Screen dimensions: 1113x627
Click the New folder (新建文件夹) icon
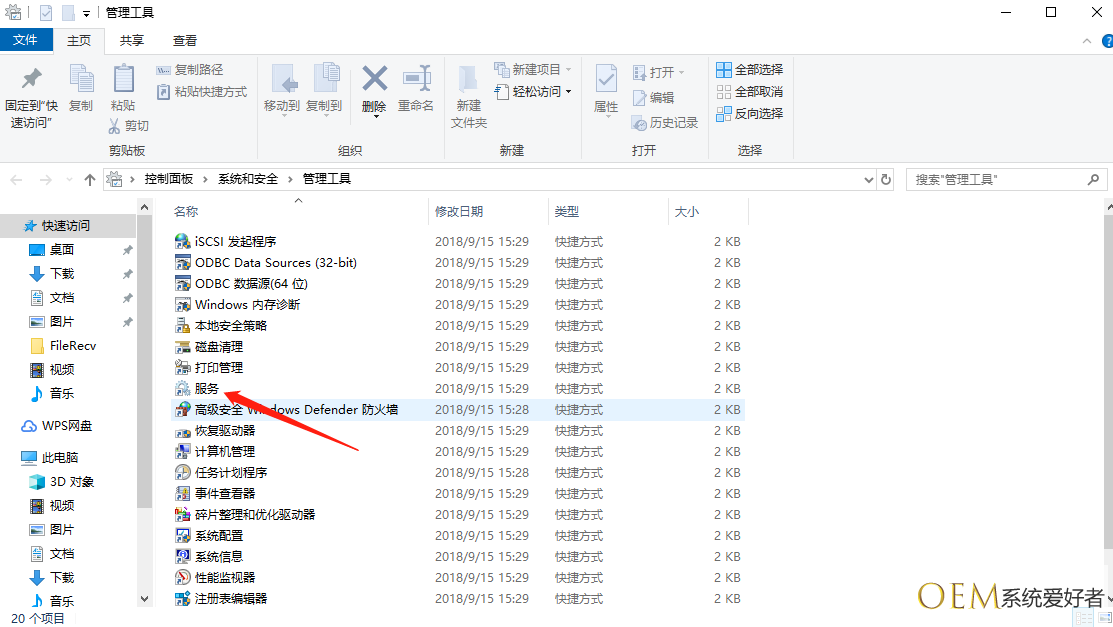tap(468, 80)
